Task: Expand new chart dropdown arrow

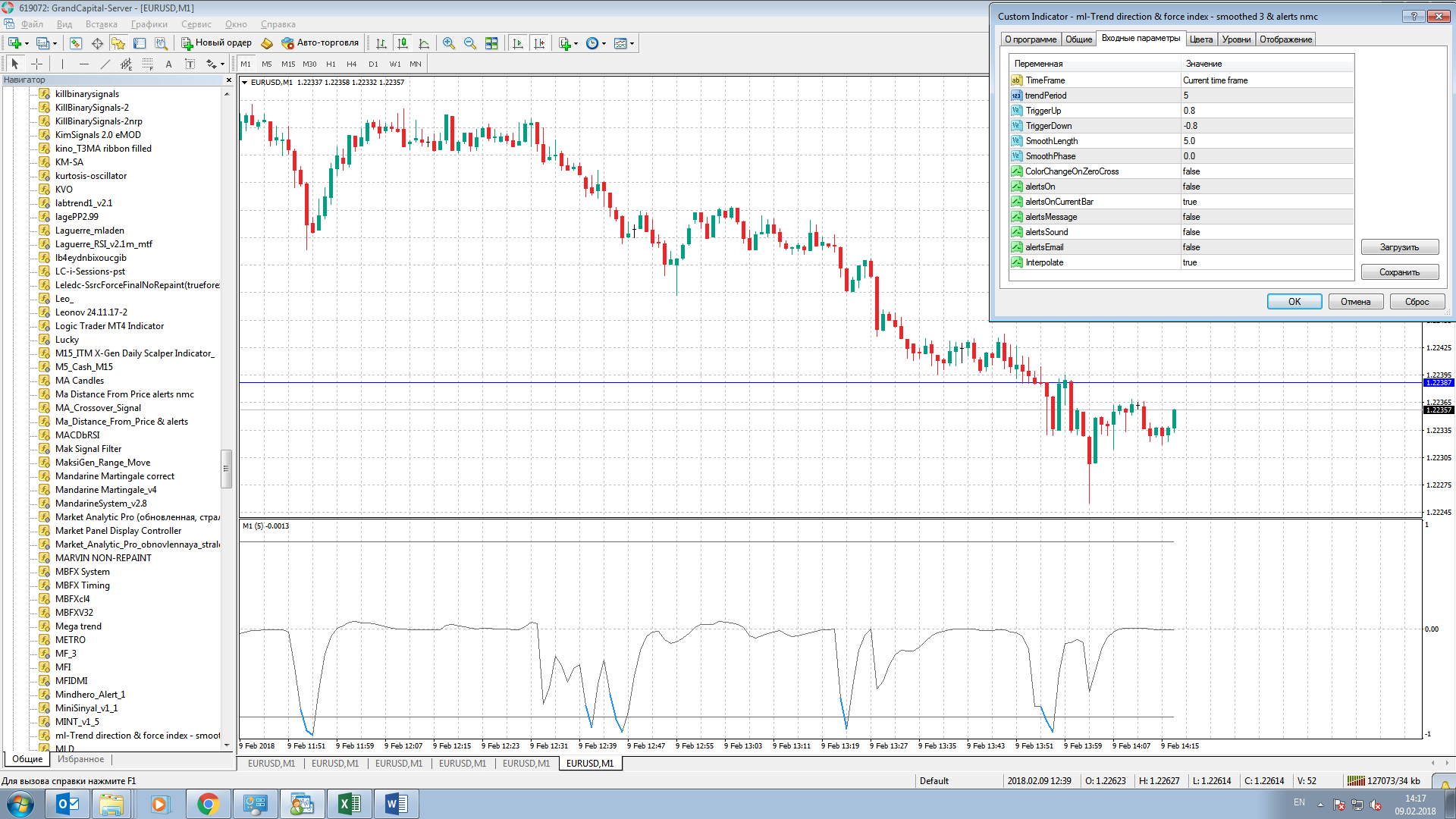Action: point(27,43)
